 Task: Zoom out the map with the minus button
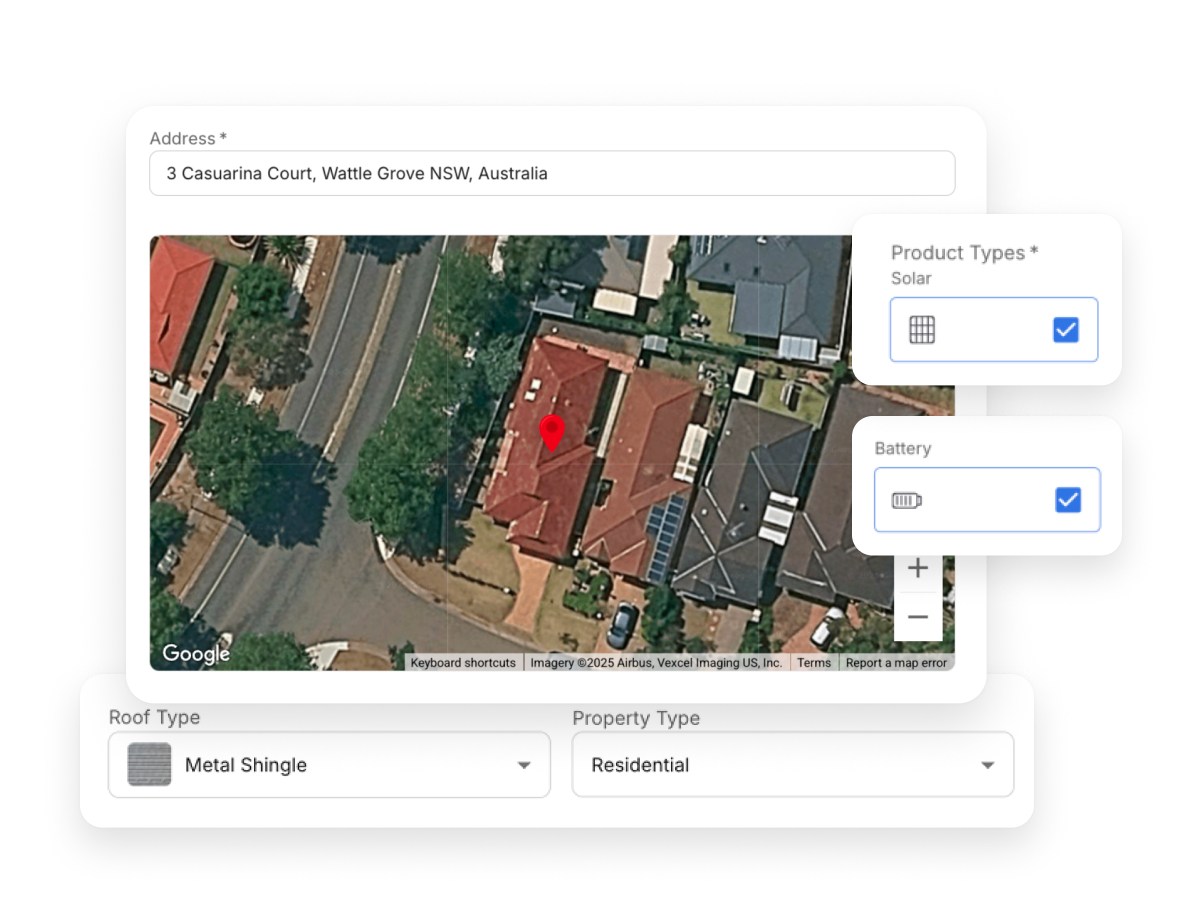pyautogui.click(x=918, y=617)
